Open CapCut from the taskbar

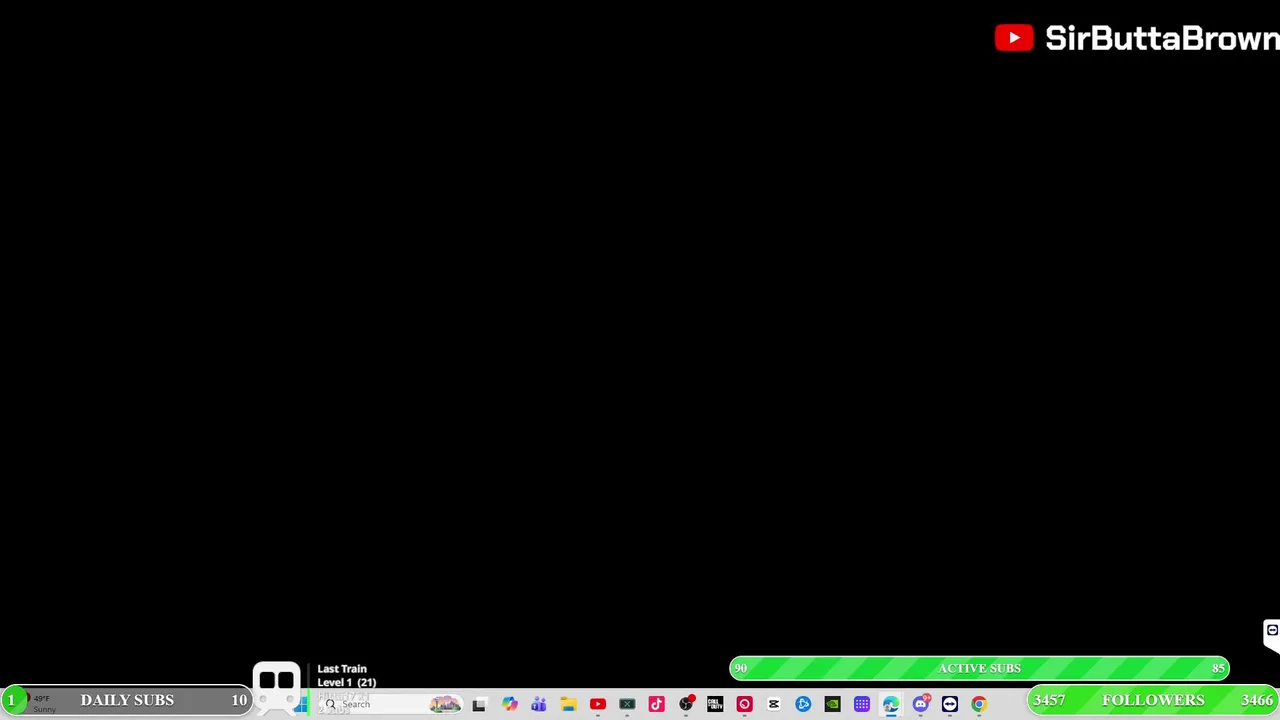tap(774, 705)
